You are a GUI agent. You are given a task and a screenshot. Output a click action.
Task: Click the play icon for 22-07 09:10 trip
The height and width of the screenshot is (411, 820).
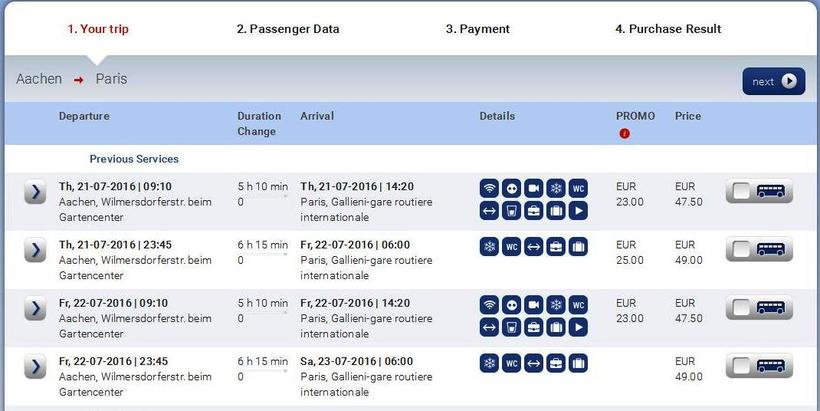click(578, 327)
